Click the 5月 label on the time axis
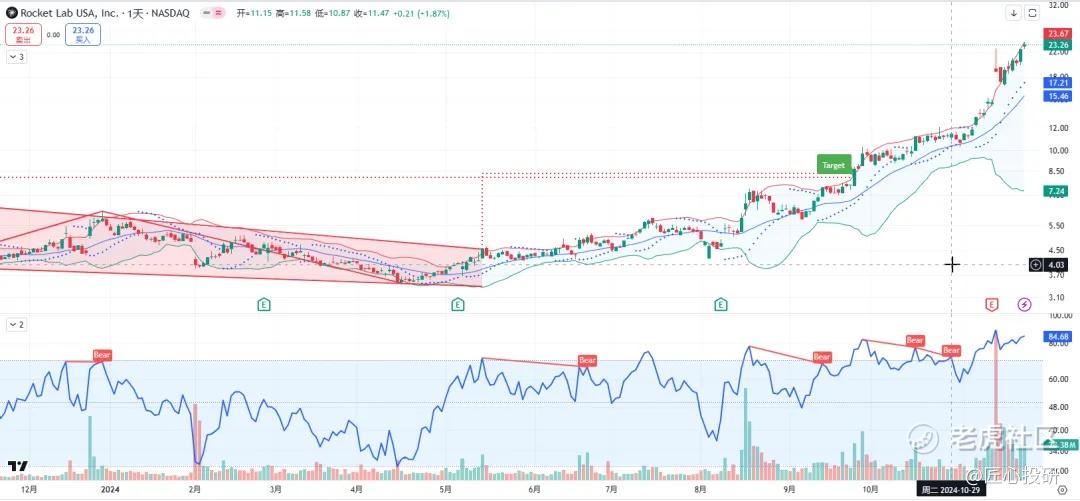This screenshot has width=1080, height=501. pyautogui.click(x=444, y=490)
